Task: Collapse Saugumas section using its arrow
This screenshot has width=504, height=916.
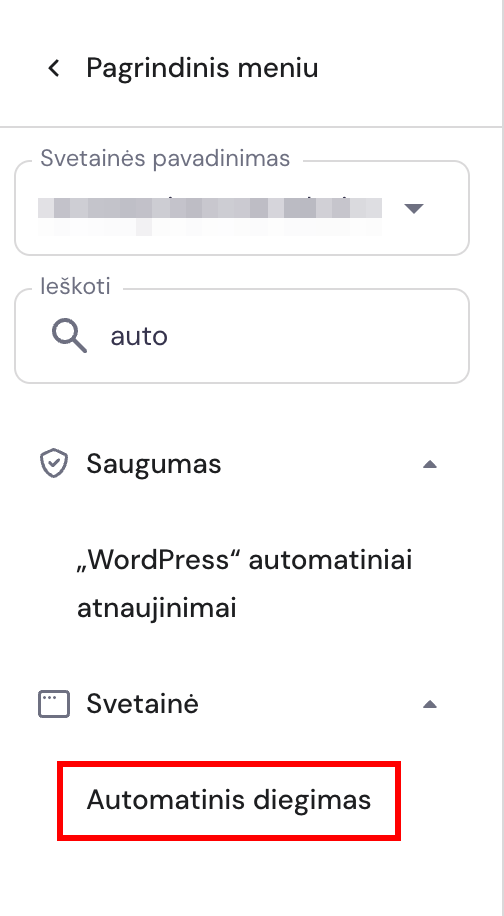Action: coord(430,464)
